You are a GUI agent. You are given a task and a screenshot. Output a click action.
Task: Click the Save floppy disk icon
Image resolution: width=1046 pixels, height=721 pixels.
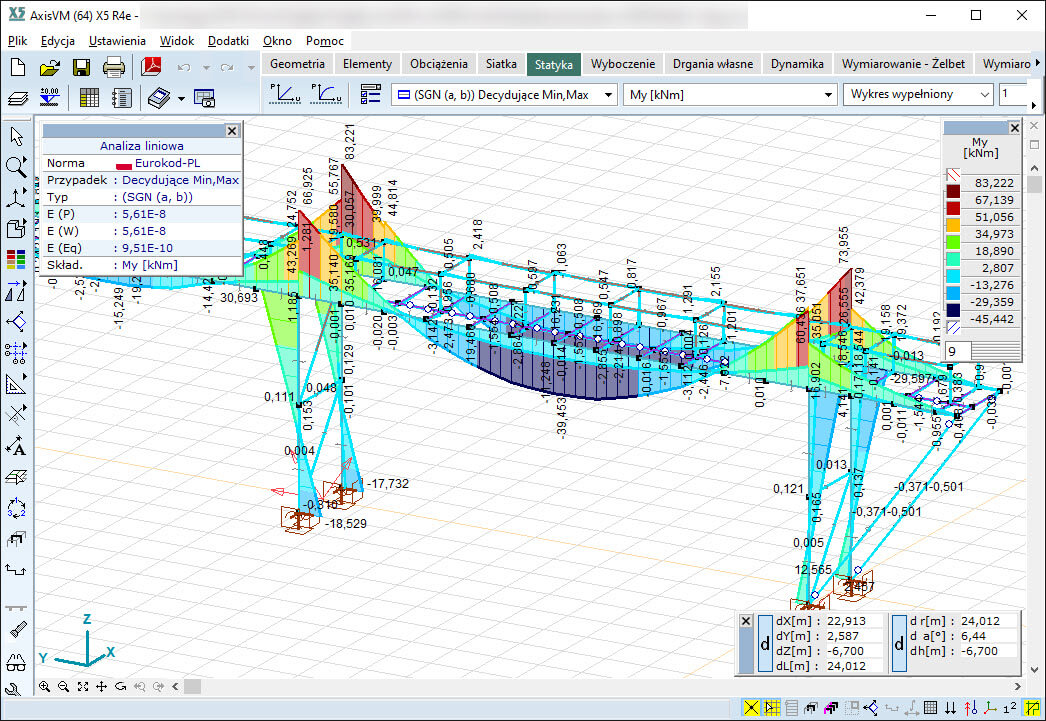click(81, 68)
